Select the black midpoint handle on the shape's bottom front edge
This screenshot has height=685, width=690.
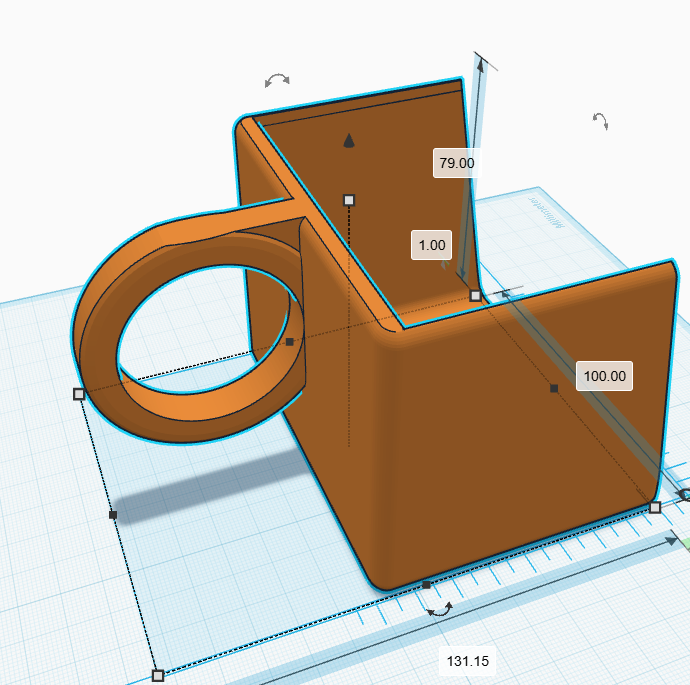pyautogui.click(x=426, y=585)
